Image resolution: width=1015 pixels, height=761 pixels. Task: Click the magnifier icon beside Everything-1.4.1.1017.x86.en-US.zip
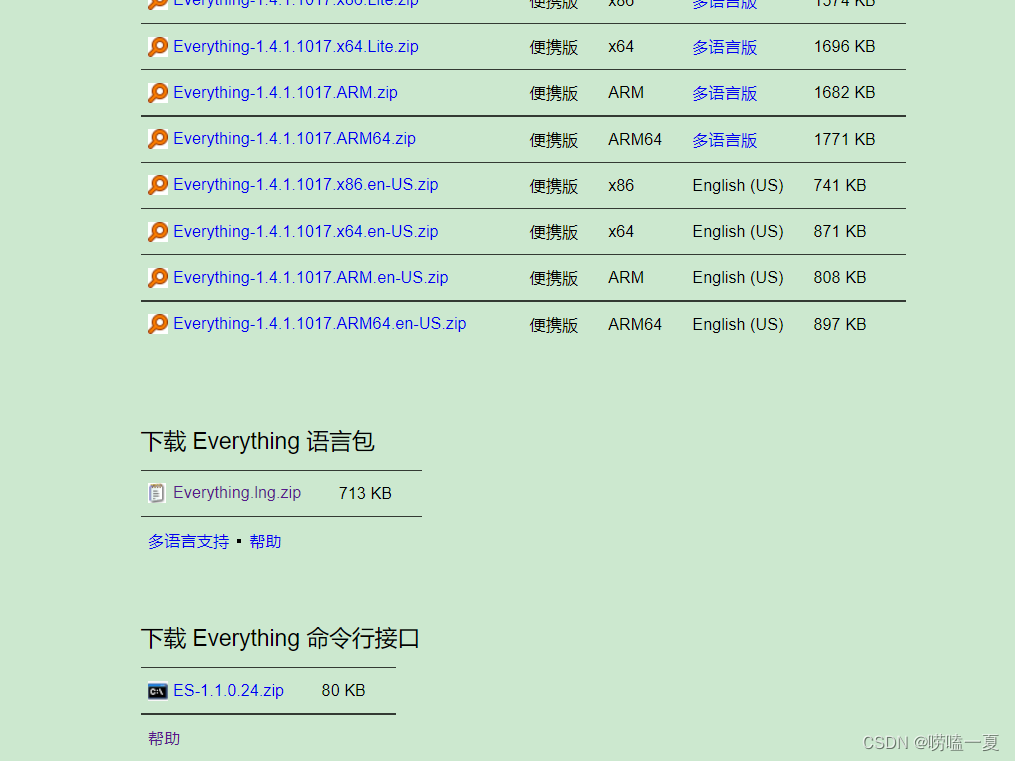(x=157, y=185)
